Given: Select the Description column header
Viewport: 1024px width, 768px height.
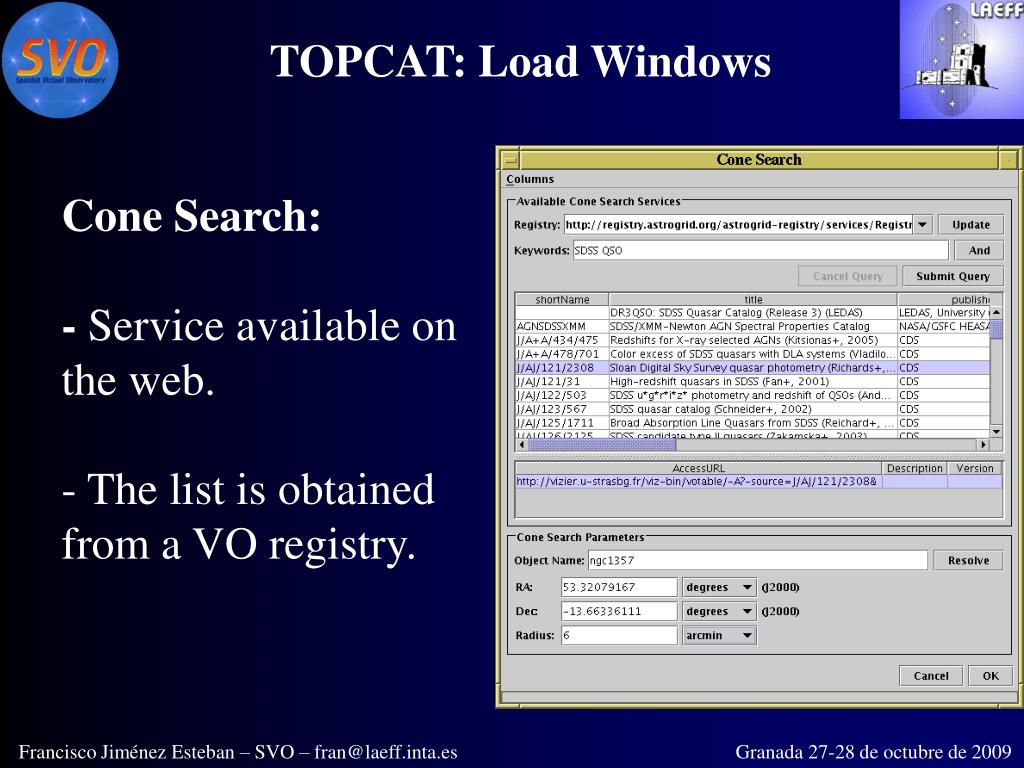Looking at the screenshot, I should [914, 468].
